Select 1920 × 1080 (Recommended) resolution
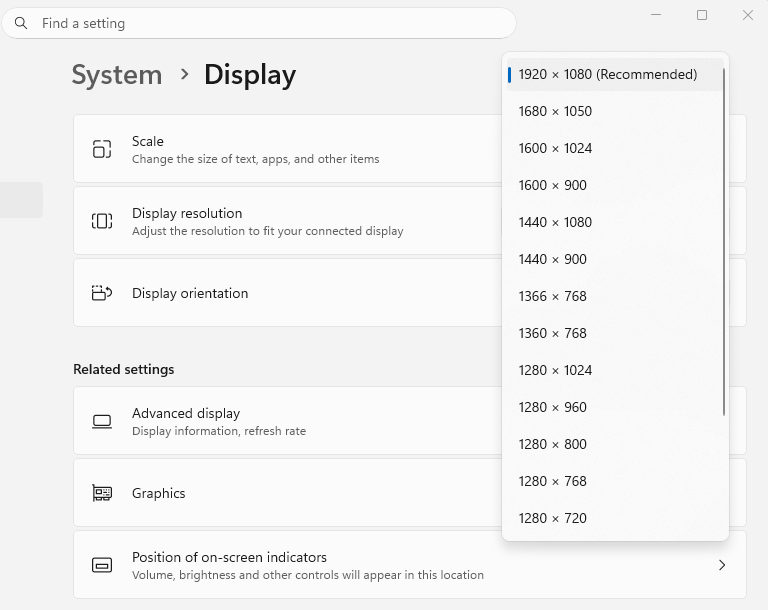Screen dimensions: 768x610 pyautogui.click(x=615, y=74)
